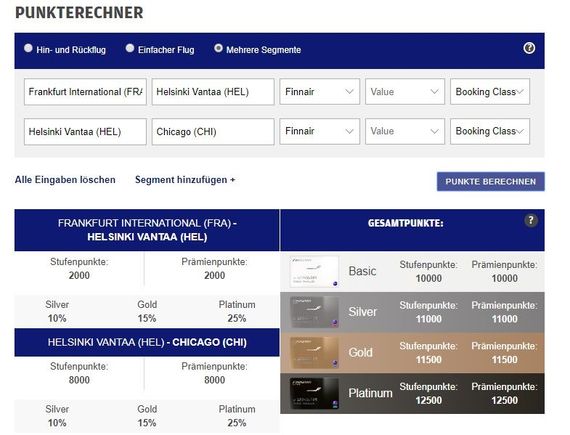This screenshot has width=570, height=435.
Task: Open second segment Finnair airline dropdown
Action: pyautogui.click(x=320, y=131)
